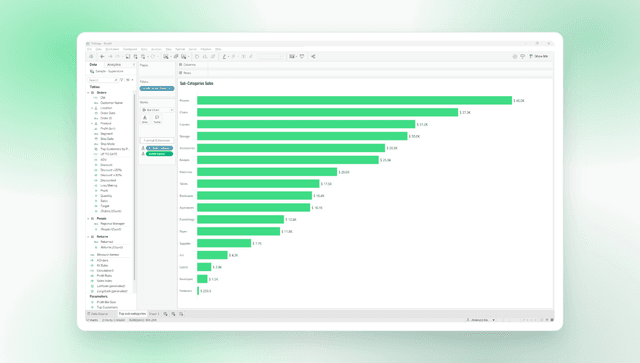The image size is (640, 363).
Task: Open the Show Me panel
Action: click(539, 56)
